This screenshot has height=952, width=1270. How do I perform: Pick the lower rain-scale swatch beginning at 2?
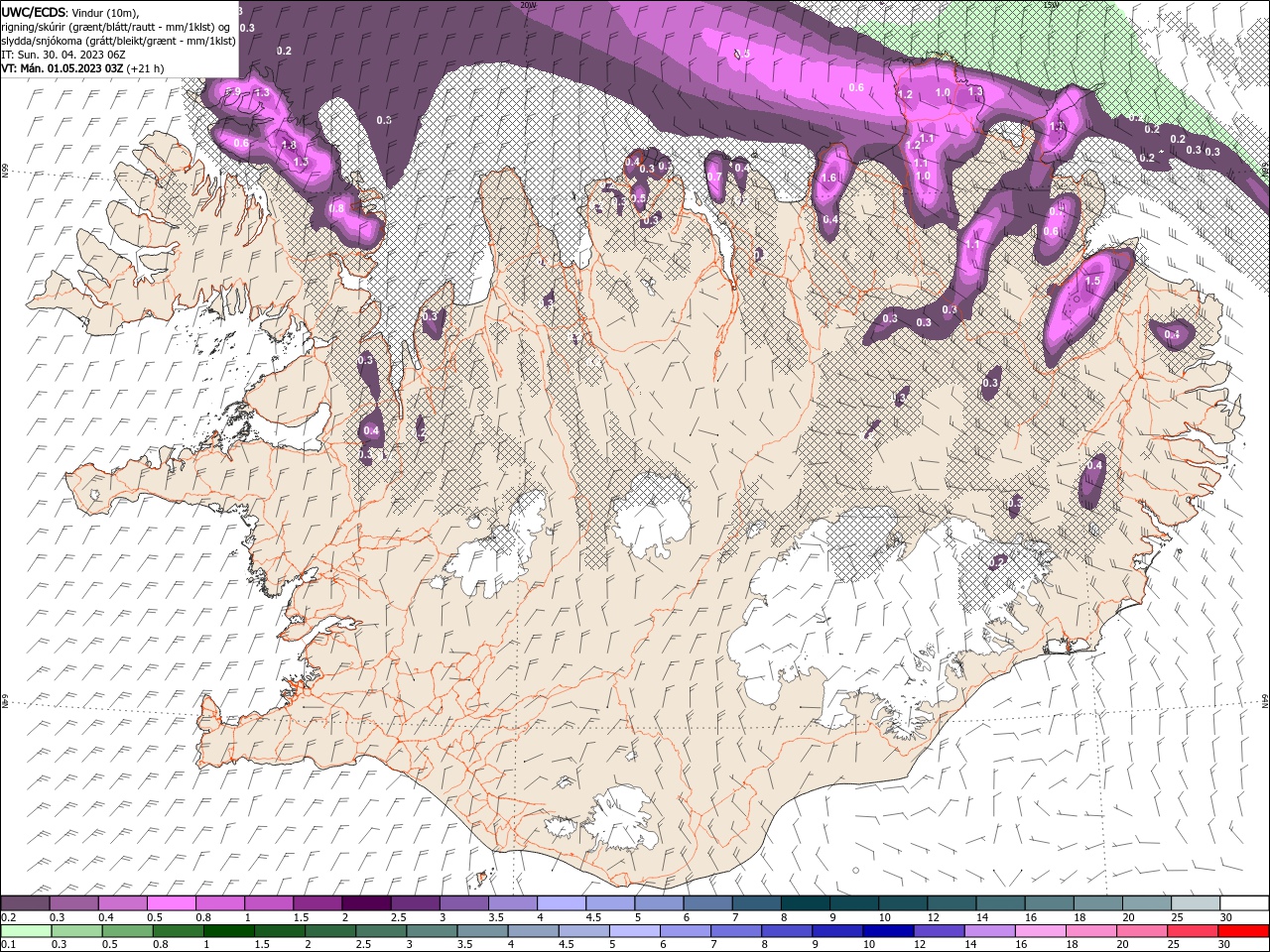(x=330, y=931)
